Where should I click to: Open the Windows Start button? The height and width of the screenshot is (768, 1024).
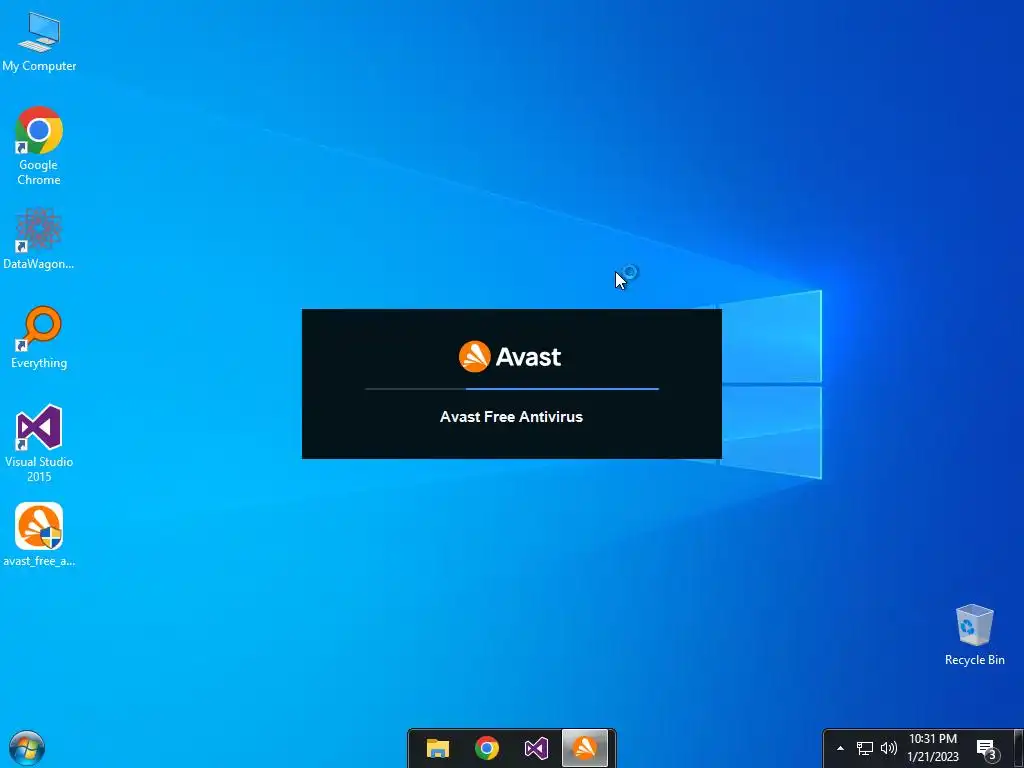click(x=27, y=748)
